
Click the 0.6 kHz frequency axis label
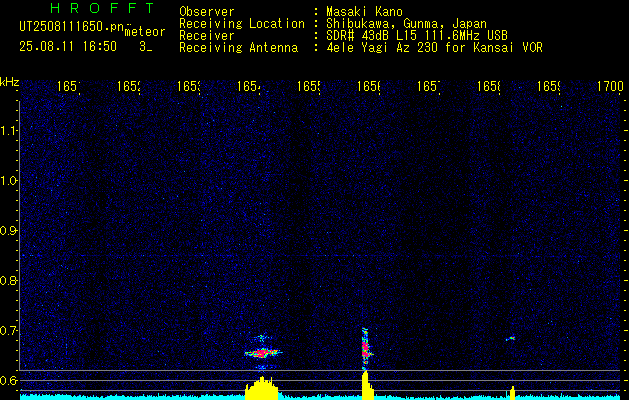click(8, 380)
